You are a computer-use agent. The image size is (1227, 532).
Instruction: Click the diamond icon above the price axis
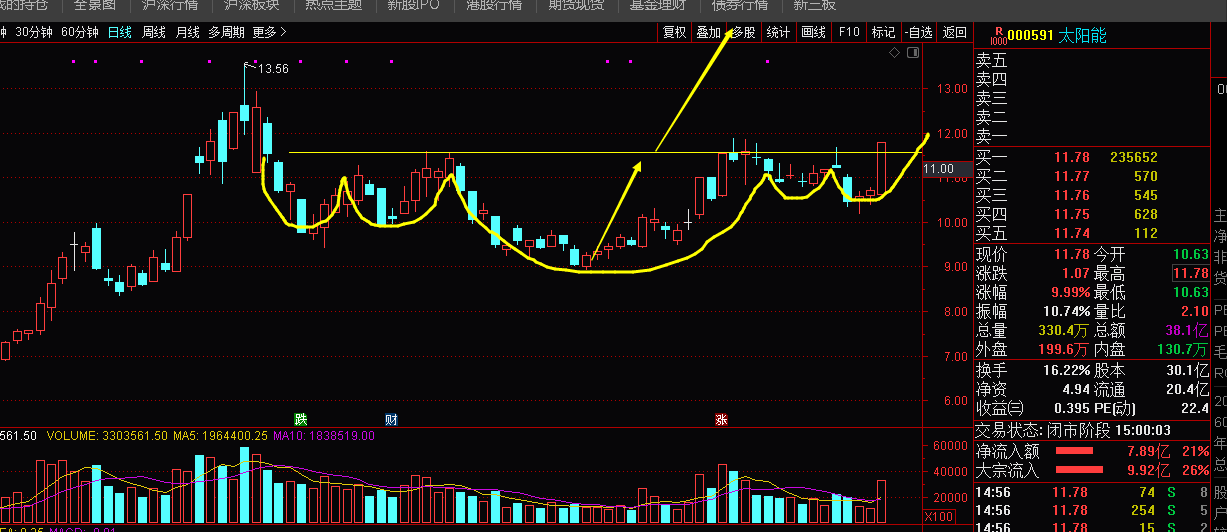[x=894, y=53]
